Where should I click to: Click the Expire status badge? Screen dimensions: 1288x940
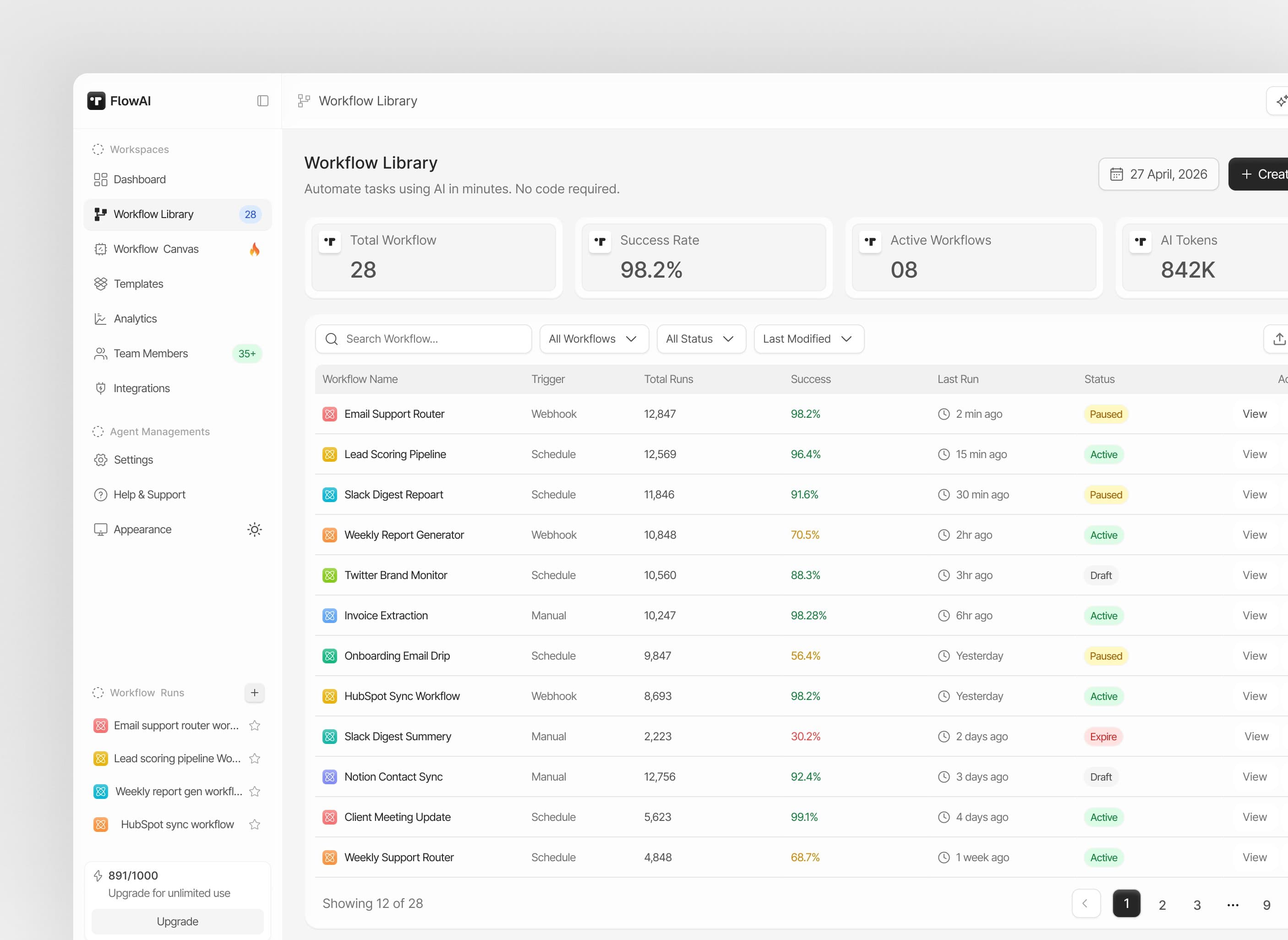[x=1103, y=737]
